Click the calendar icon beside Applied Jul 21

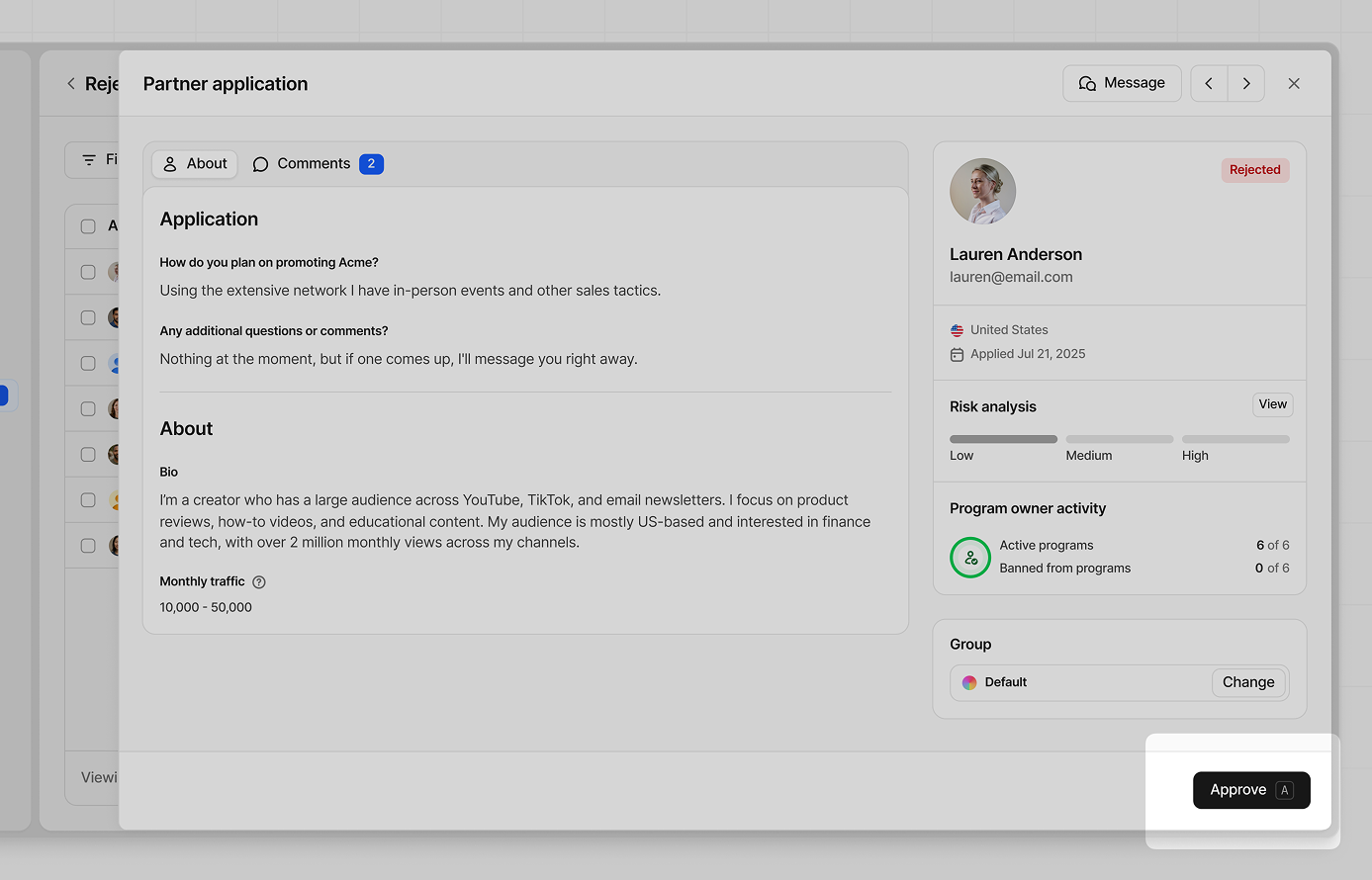(x=956, y=353)
